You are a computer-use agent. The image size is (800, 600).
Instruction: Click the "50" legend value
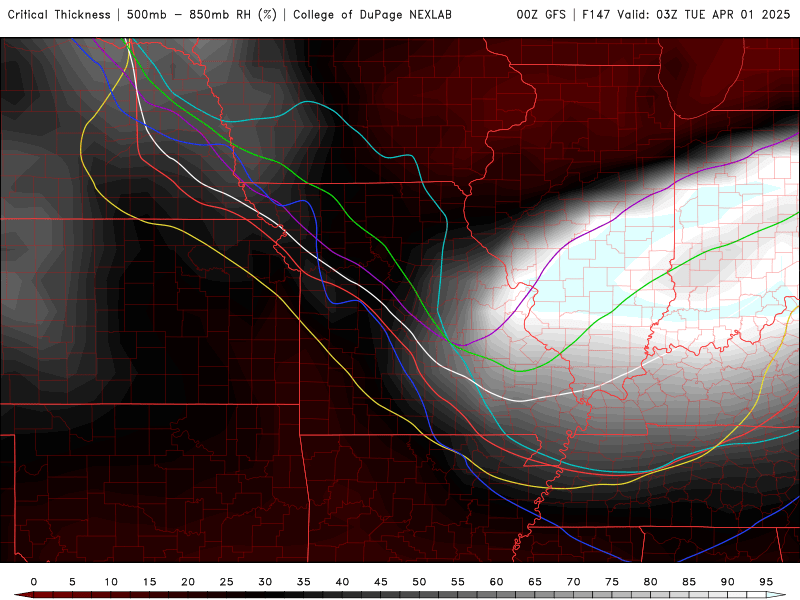point(419,582)
